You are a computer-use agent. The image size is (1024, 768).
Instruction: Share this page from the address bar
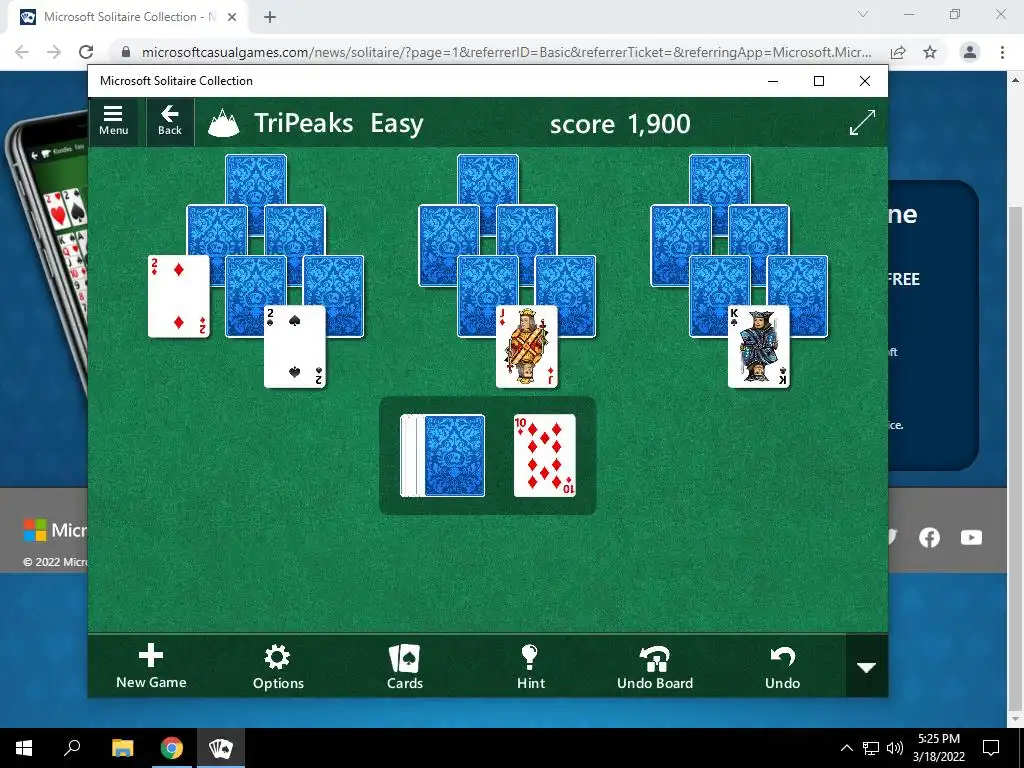[x=898, y=52]
